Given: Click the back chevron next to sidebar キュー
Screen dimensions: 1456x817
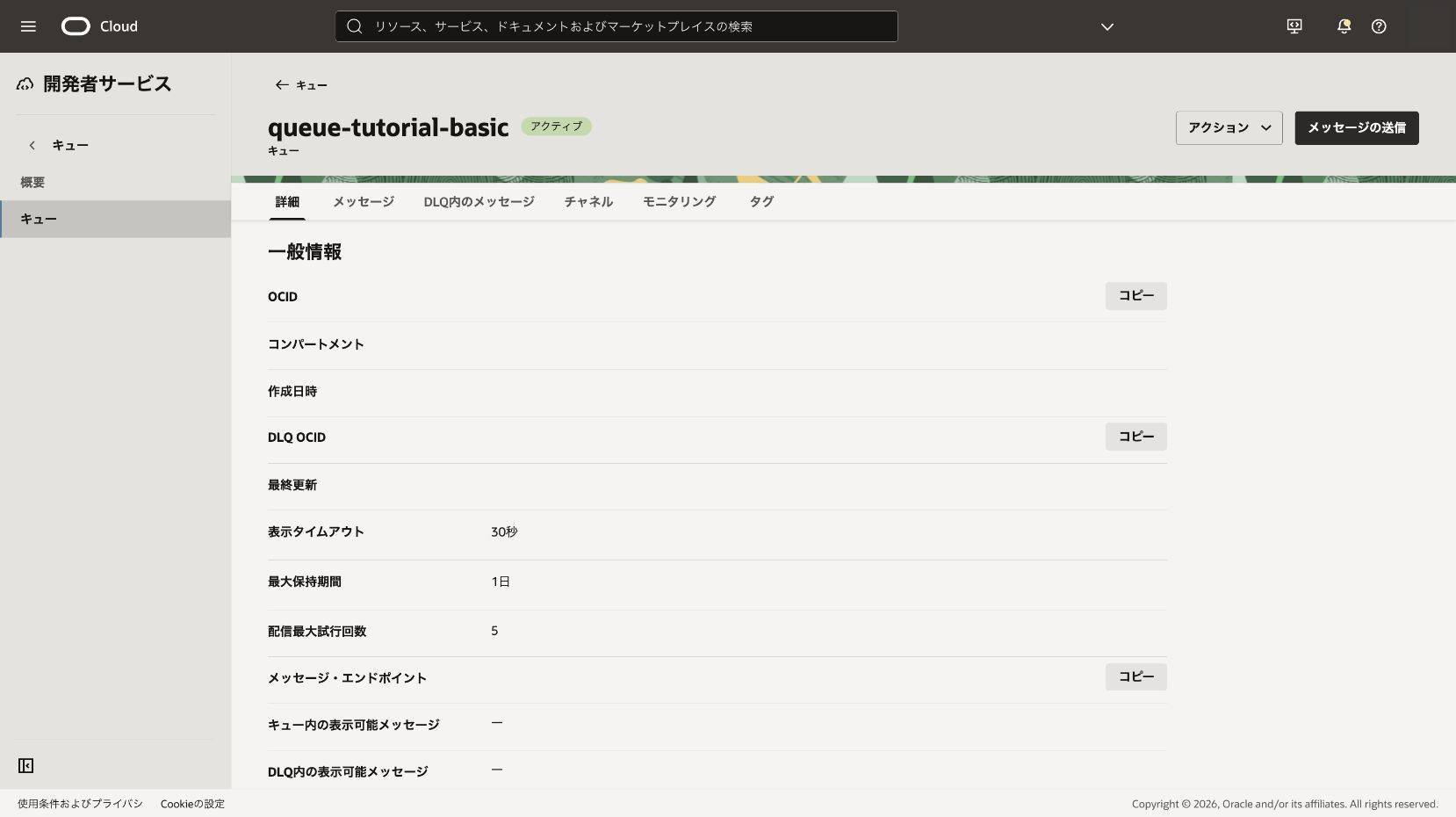Looking at the screenshot, I should pos(32,145).
